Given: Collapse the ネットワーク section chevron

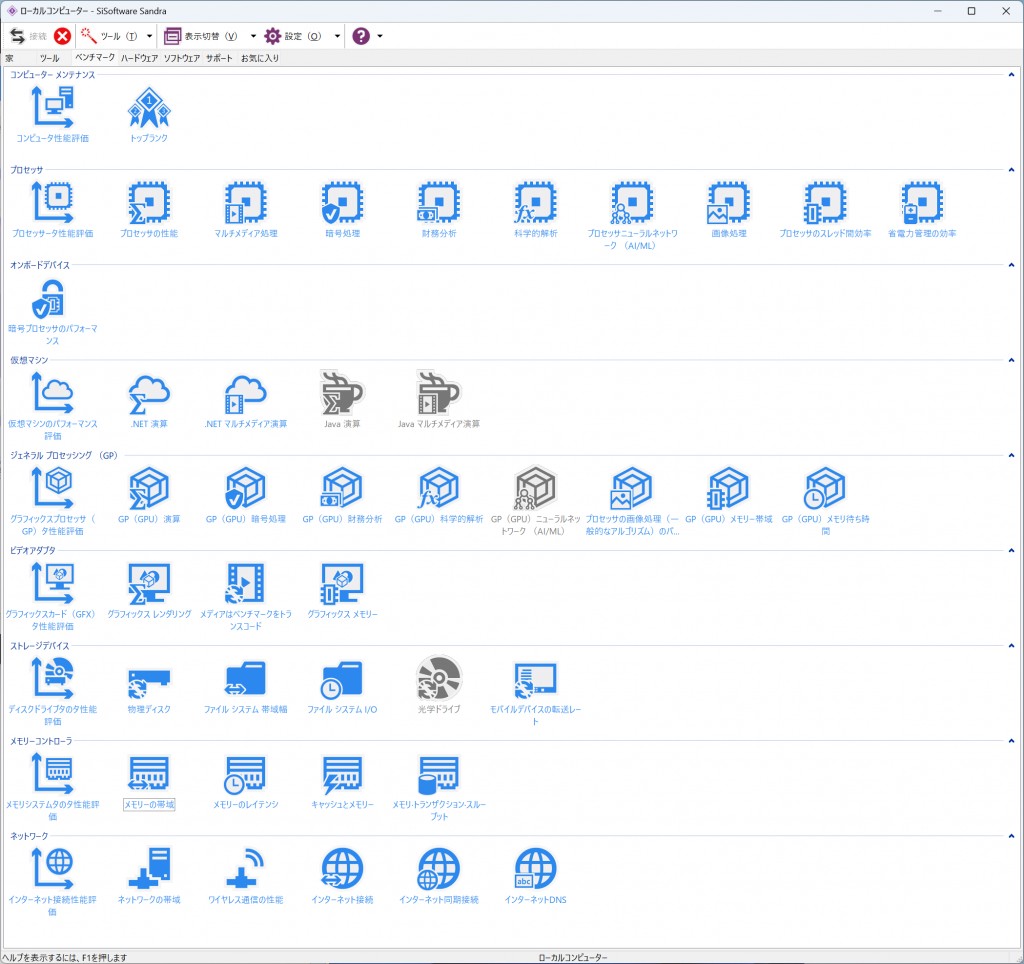Looking at the screenshot, I should tap(1011, 836).
